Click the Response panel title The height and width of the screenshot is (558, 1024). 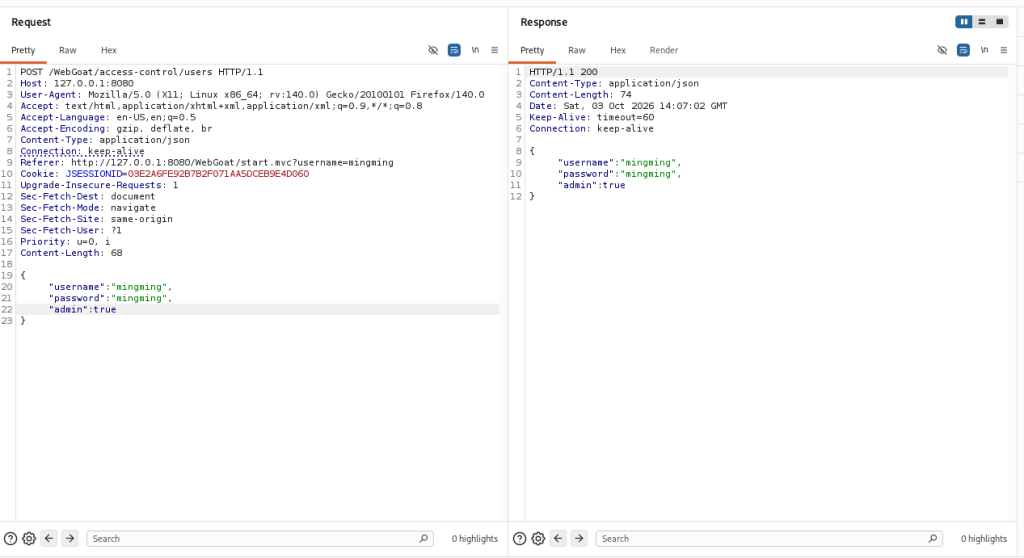tap(543, 22)
